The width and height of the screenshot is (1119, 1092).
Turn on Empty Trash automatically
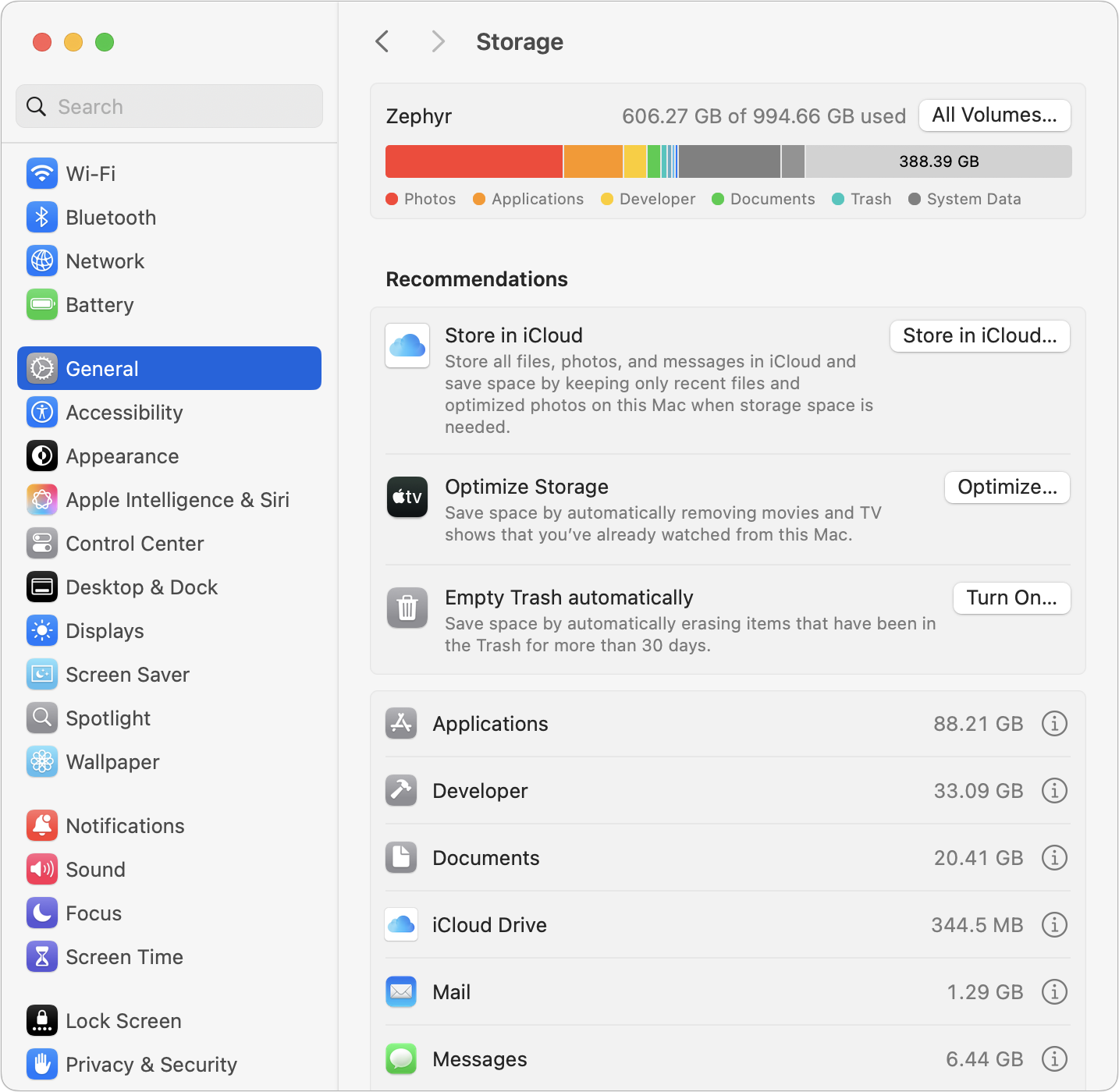(x=1011, y=598)
